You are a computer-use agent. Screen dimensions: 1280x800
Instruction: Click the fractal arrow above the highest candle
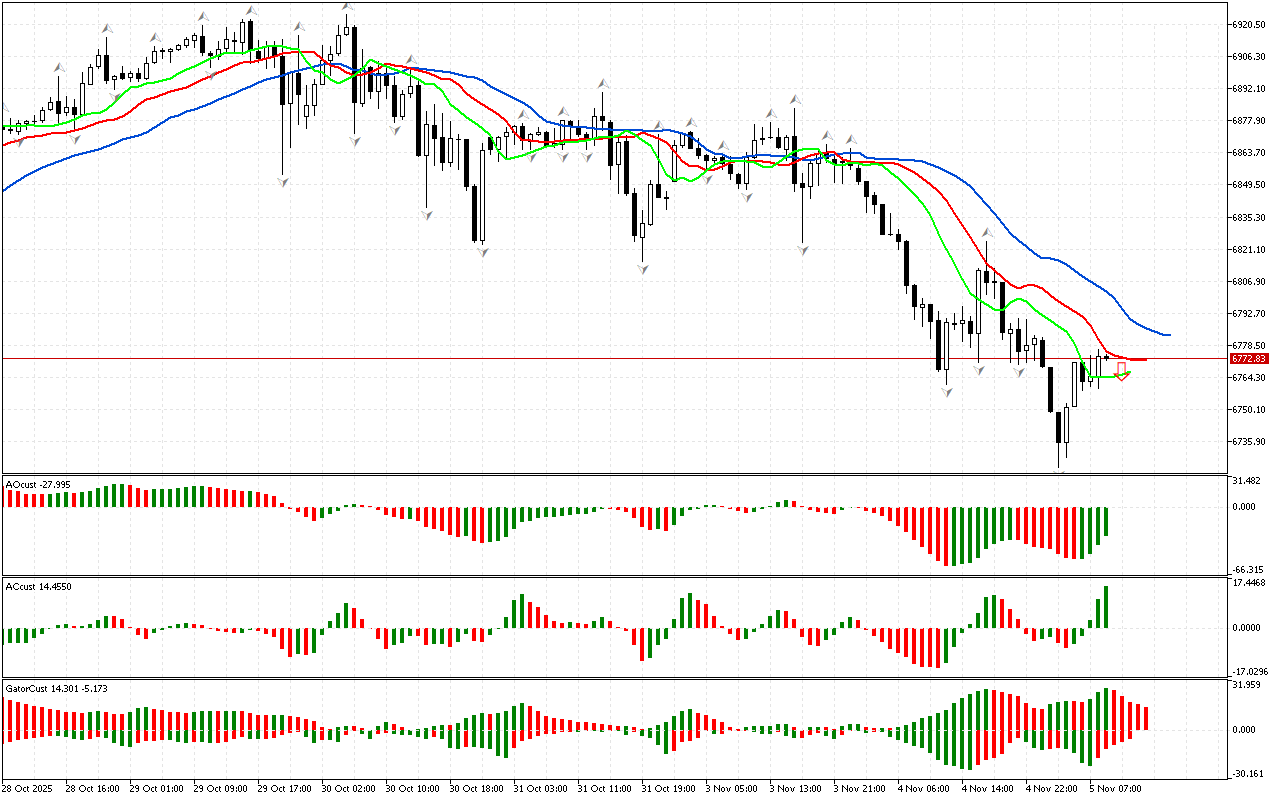[347, 8]
